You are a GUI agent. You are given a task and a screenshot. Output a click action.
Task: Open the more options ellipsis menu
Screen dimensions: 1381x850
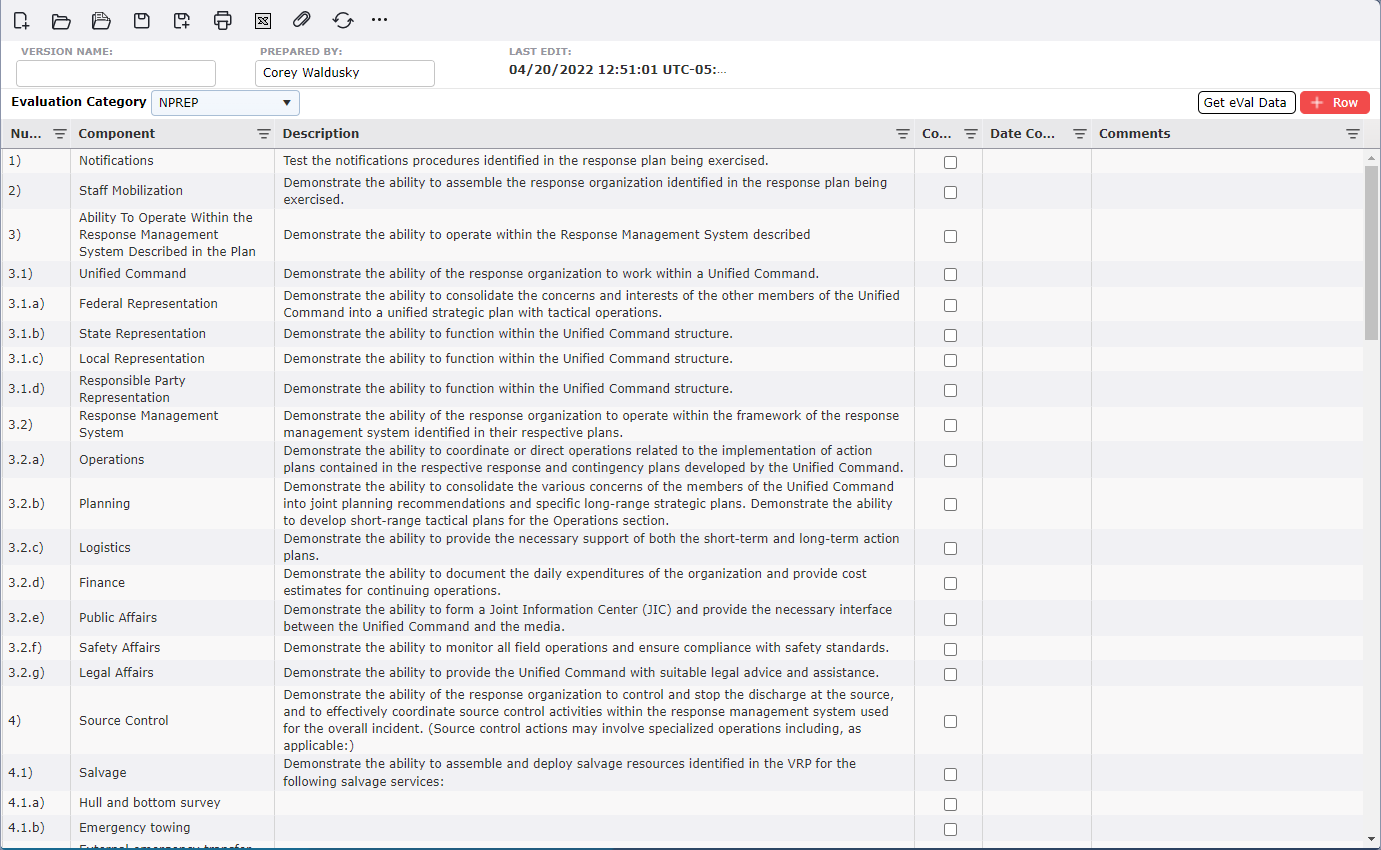coord(379,20)
